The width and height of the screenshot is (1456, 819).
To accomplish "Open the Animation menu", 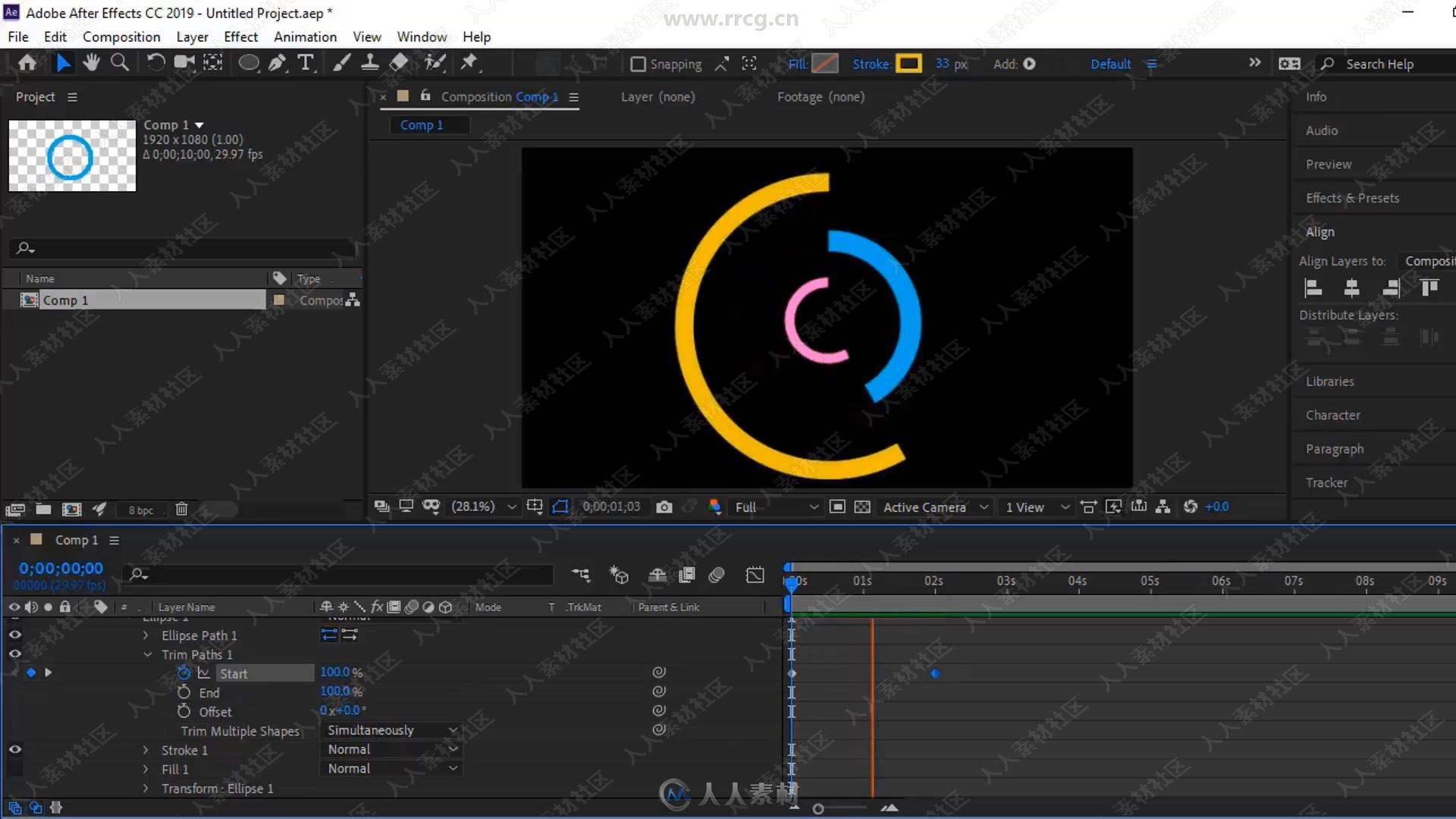I will [x=305, y=37].
